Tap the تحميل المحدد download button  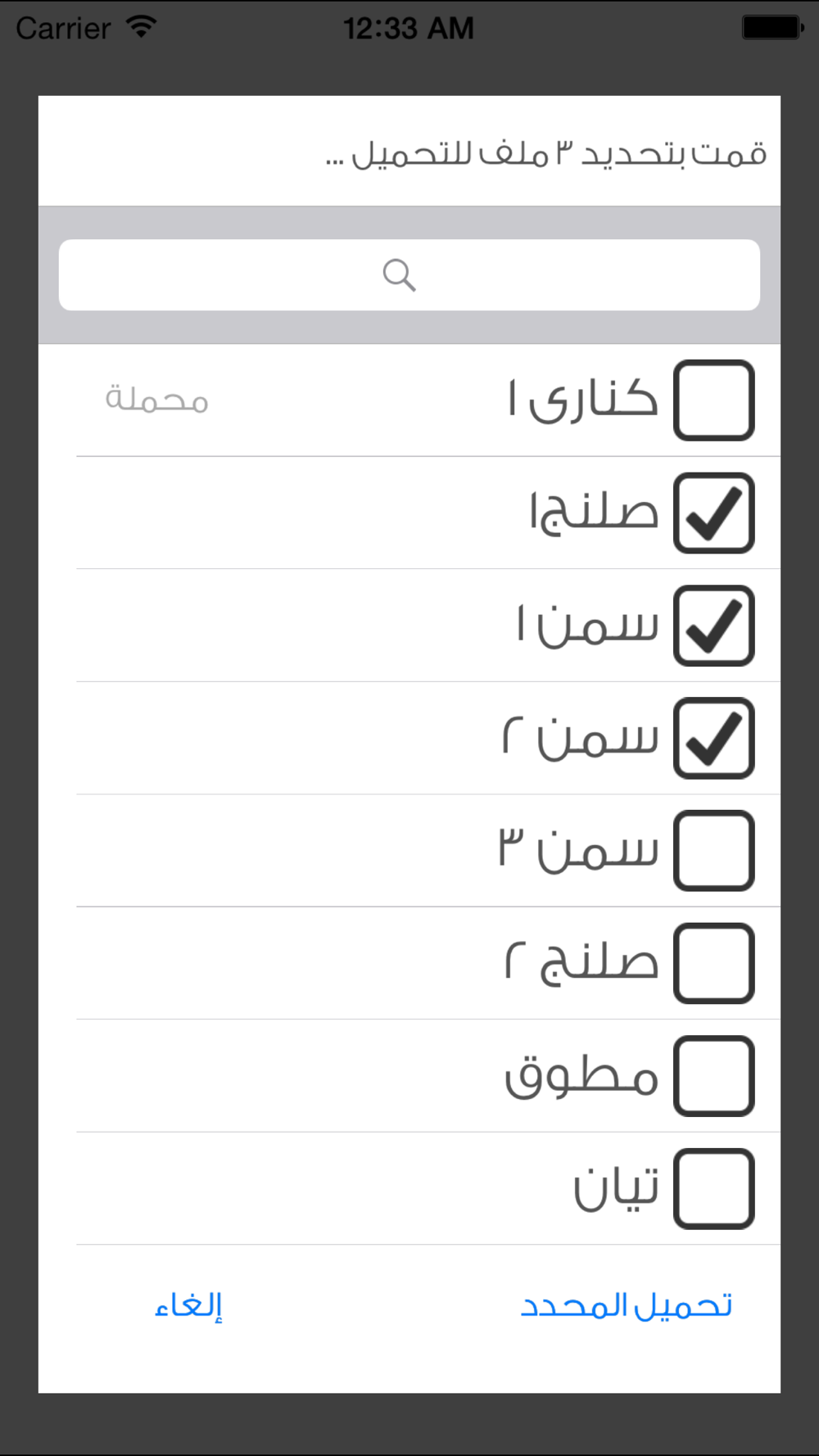click(x=627, y=1305)
